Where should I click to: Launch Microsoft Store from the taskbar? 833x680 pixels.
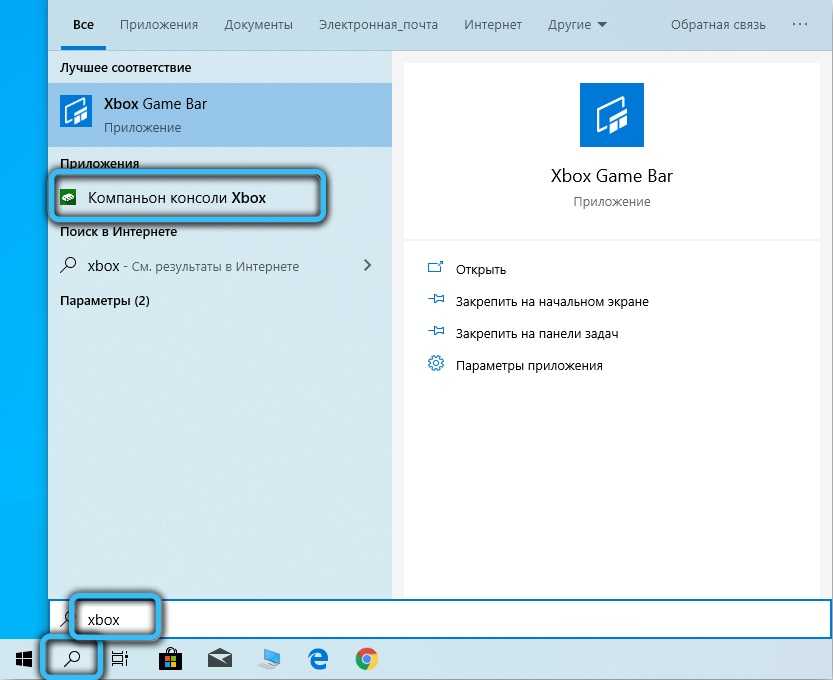tap(171, 659)
